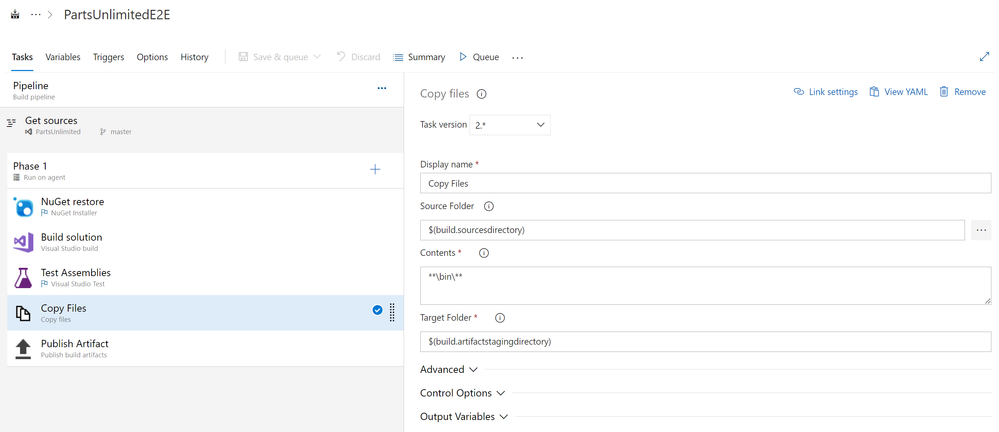Open the toolbar more actions ellipsis
Screen dimensions: 999x432
pyautogui.click(x=517, y=57)
